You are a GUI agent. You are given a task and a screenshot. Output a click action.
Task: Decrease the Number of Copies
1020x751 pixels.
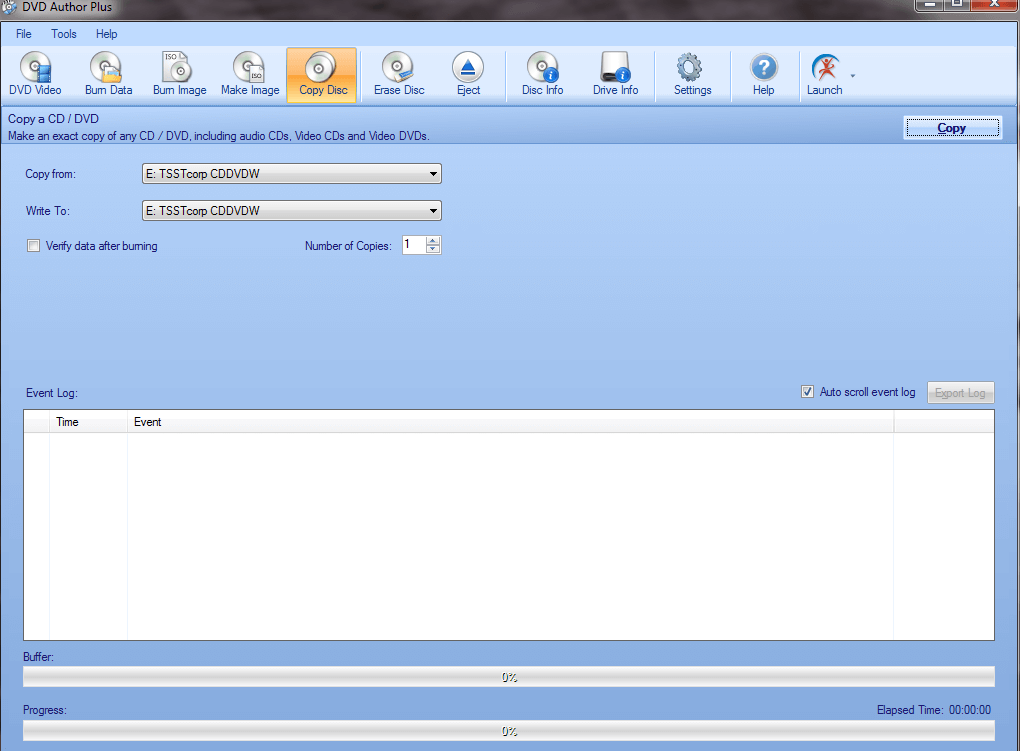[x=433, y=249]
